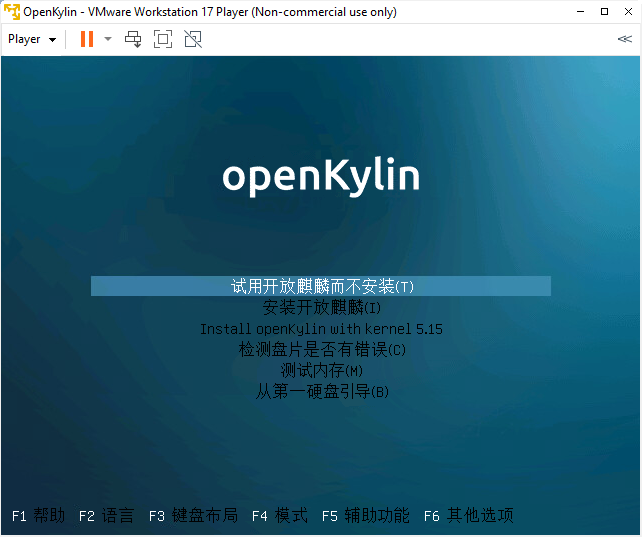Open the Player menu dropdown

point(32,39)
